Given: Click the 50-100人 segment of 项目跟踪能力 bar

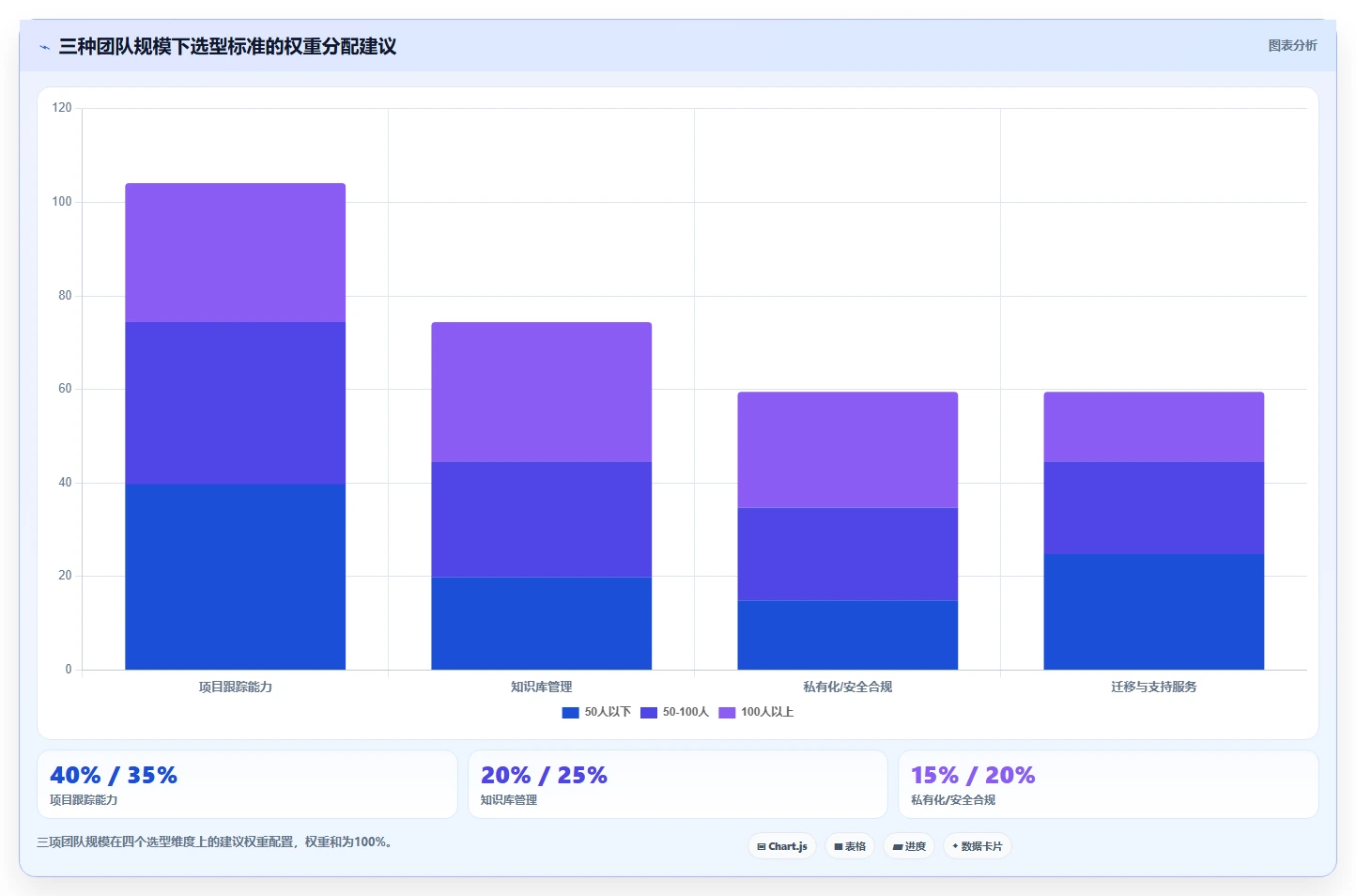Looking at the screenshot, I should tap(236, 403).
